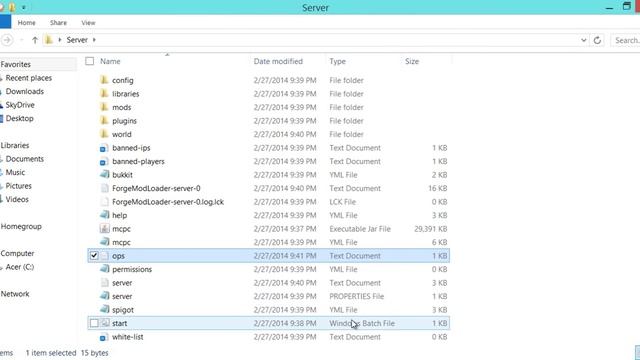Select Homegroup in navigation pane
The width and height of the screenshot is (640, 360).
coord(21,226)
